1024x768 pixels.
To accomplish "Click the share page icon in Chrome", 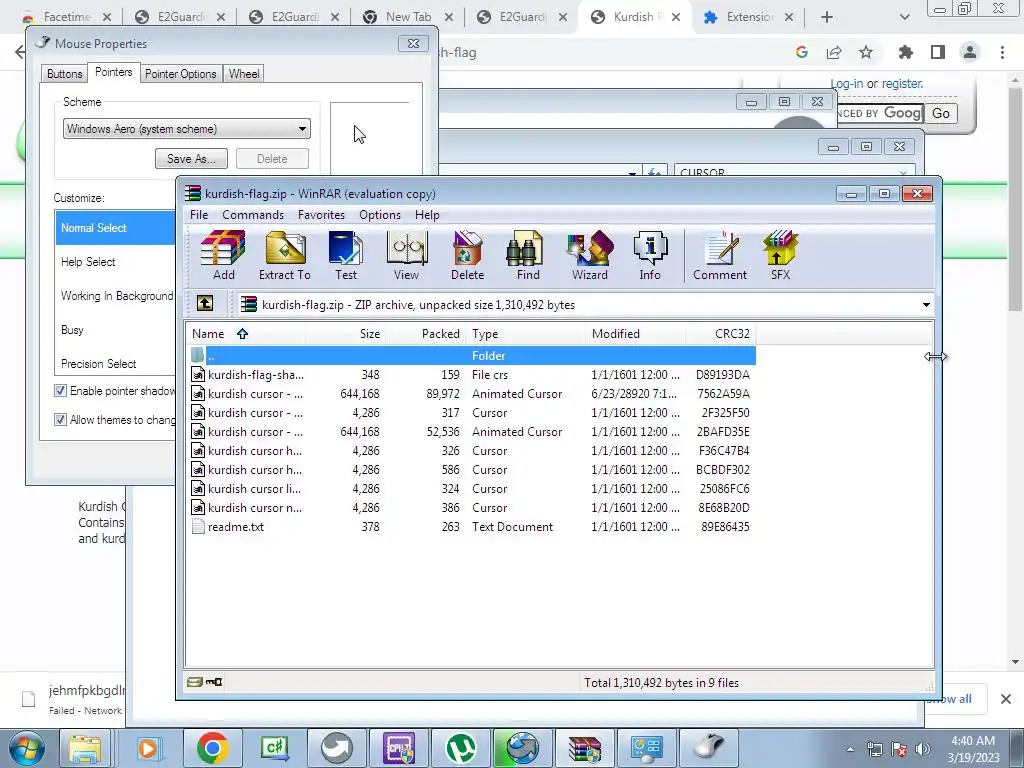I will click(834, 52).
